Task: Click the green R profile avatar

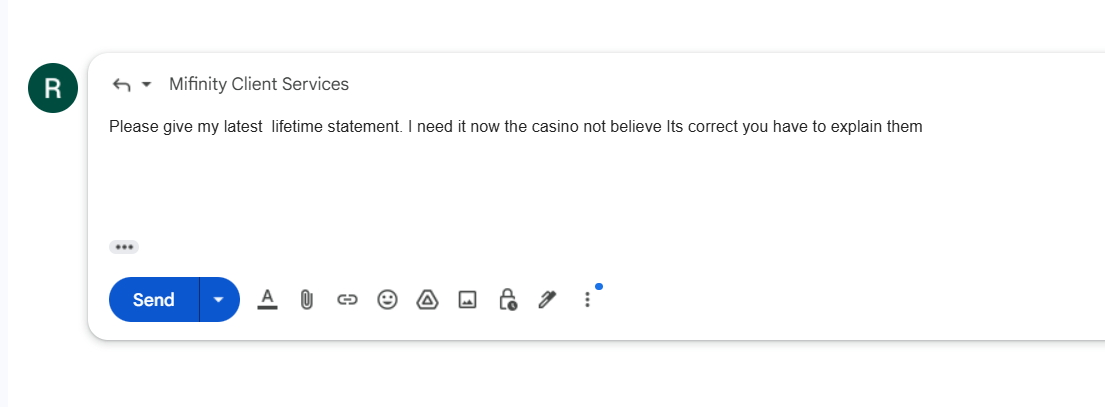Action: [x=53, y=88]
